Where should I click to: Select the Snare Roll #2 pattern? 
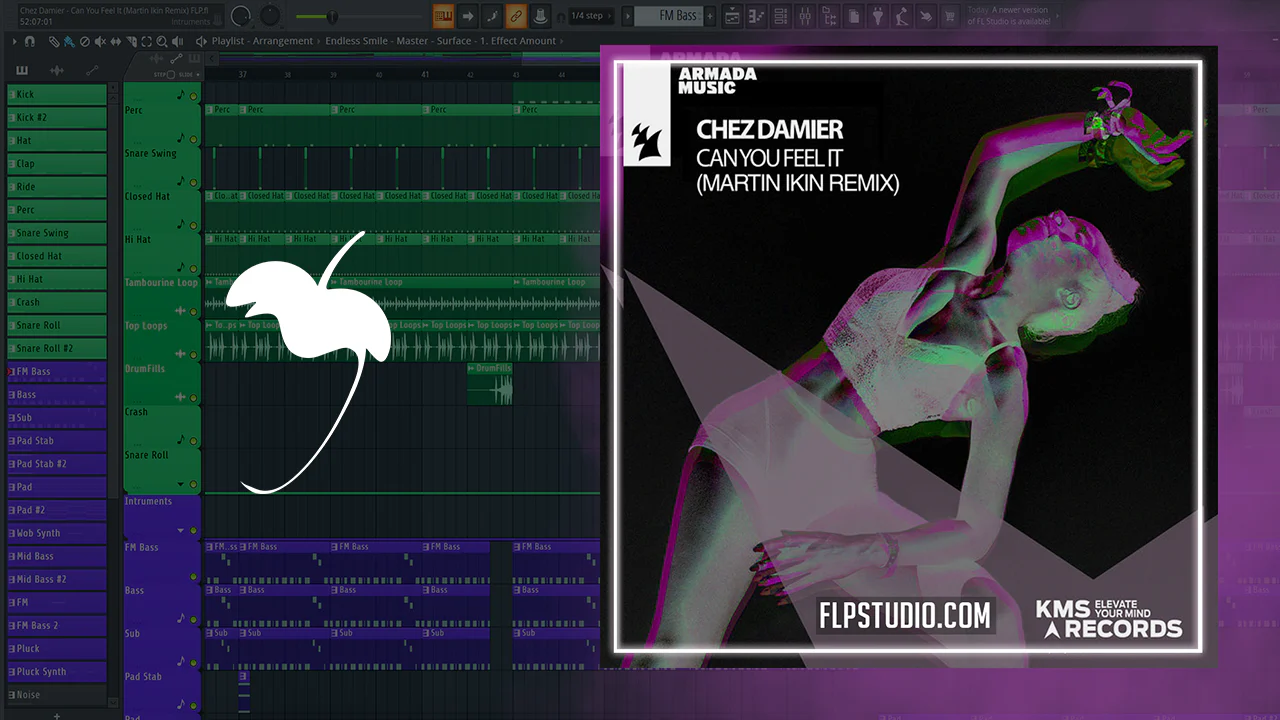(57, 348)
